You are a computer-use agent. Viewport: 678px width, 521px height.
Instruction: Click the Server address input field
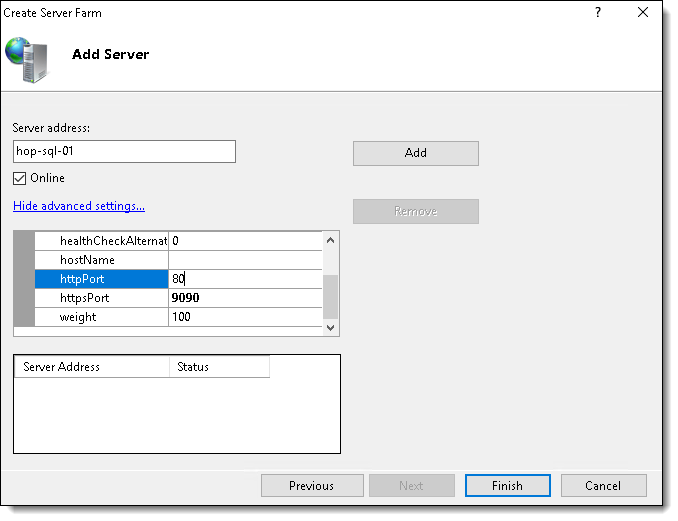[x=125, y=151]
